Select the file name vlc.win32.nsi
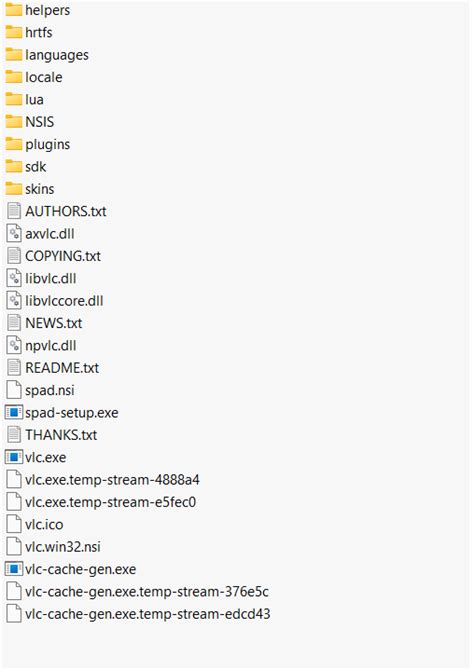This screenshot has height=670, width=474. [63, 547]
